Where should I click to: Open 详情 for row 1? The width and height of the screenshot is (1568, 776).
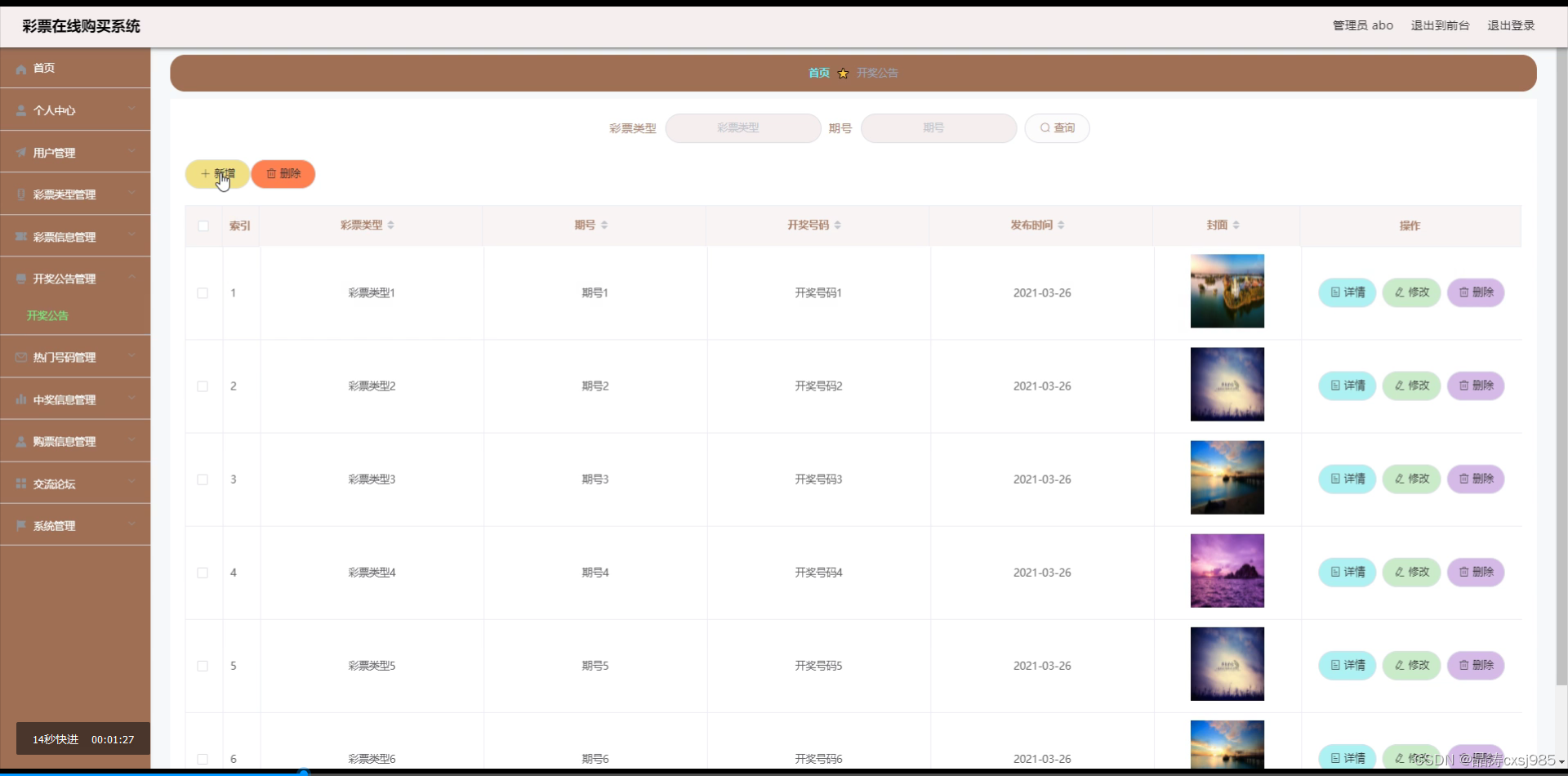click(1347, 292)
